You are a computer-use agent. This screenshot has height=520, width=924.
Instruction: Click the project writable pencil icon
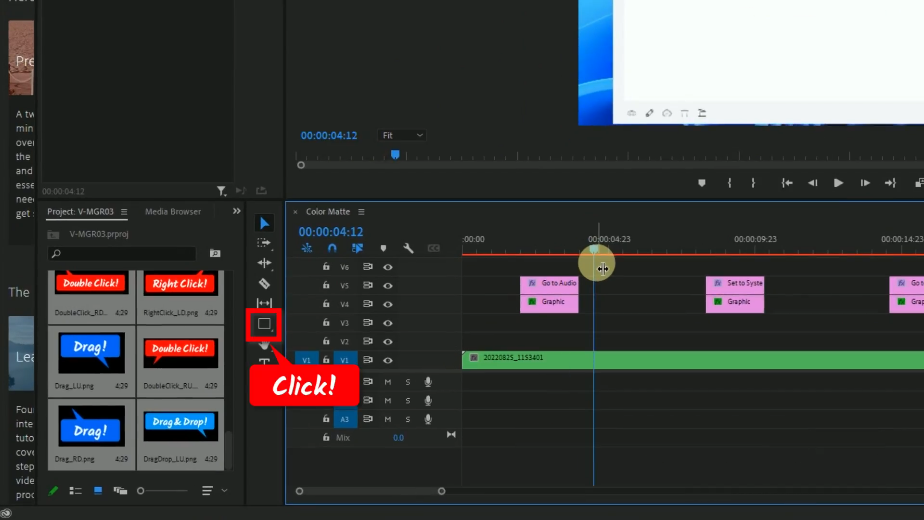point(53,491)
